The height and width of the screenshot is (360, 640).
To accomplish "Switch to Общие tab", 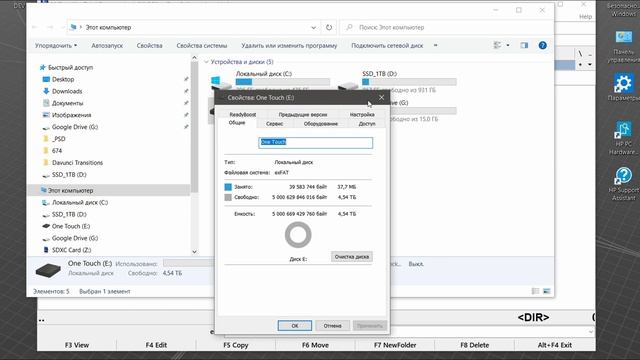I will [x=237, y=123].
